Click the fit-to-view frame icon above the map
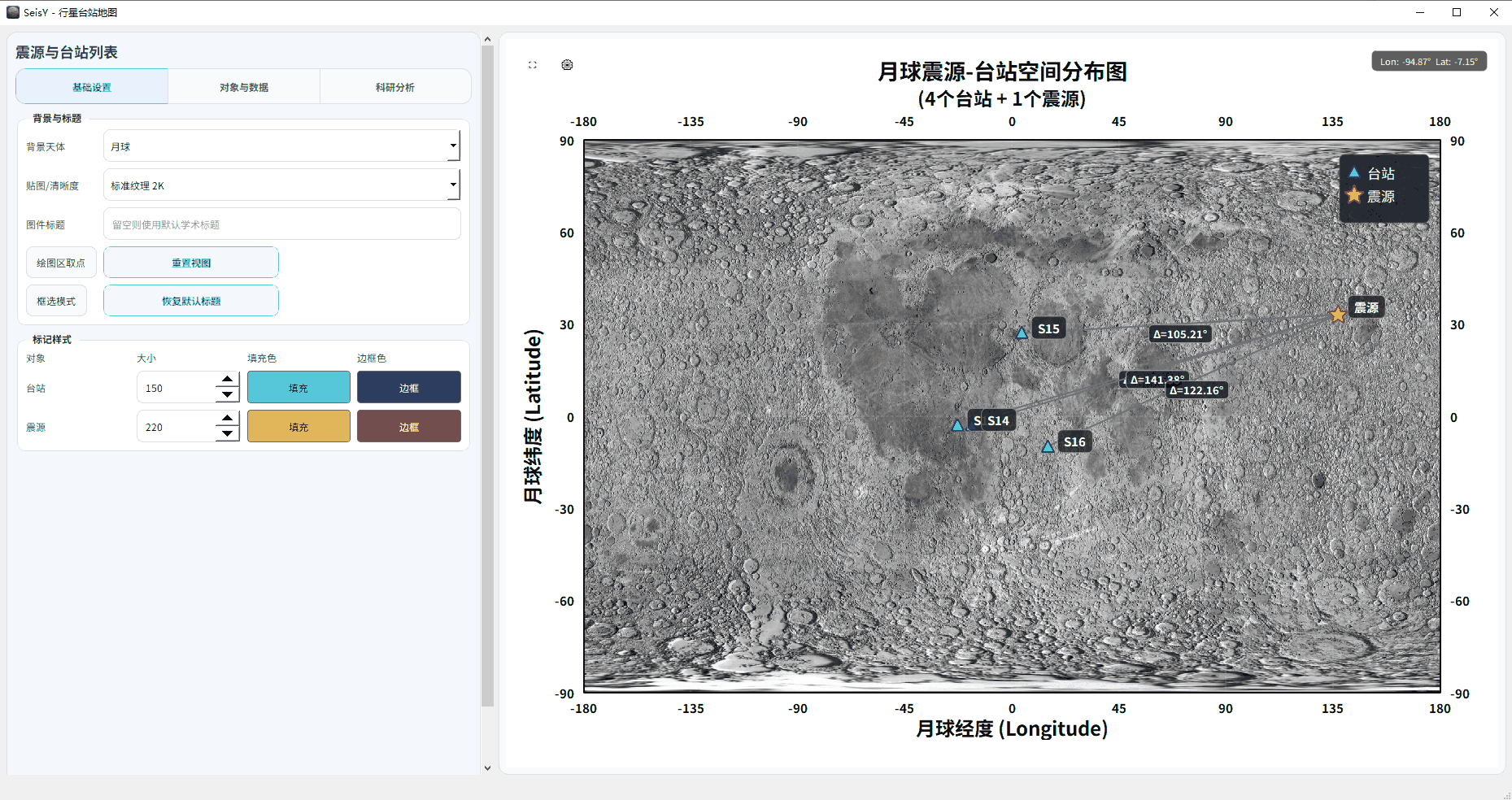The image size is (1512, 800). pyautogui.click(x=533, y=65)
